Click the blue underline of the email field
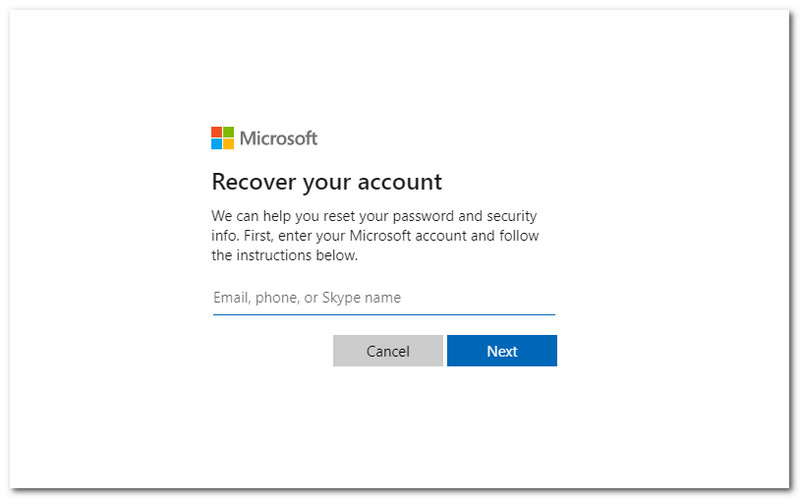The height and width of the screenshot is (499, 800). [x=384, y=314]
